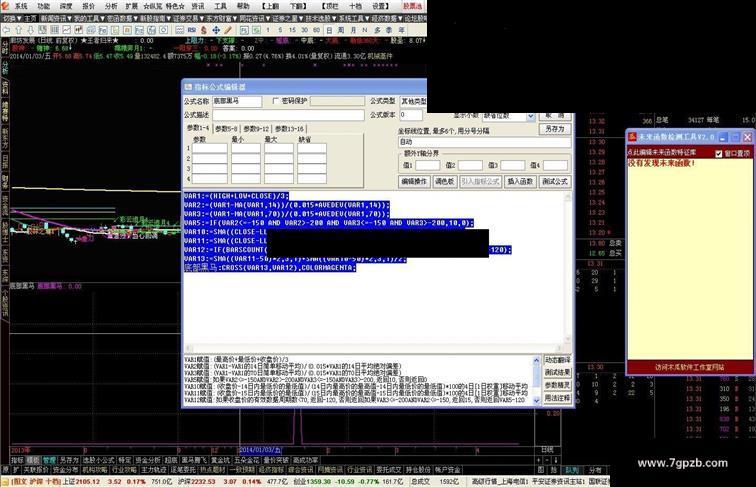Open the 工具 menu

220,6
